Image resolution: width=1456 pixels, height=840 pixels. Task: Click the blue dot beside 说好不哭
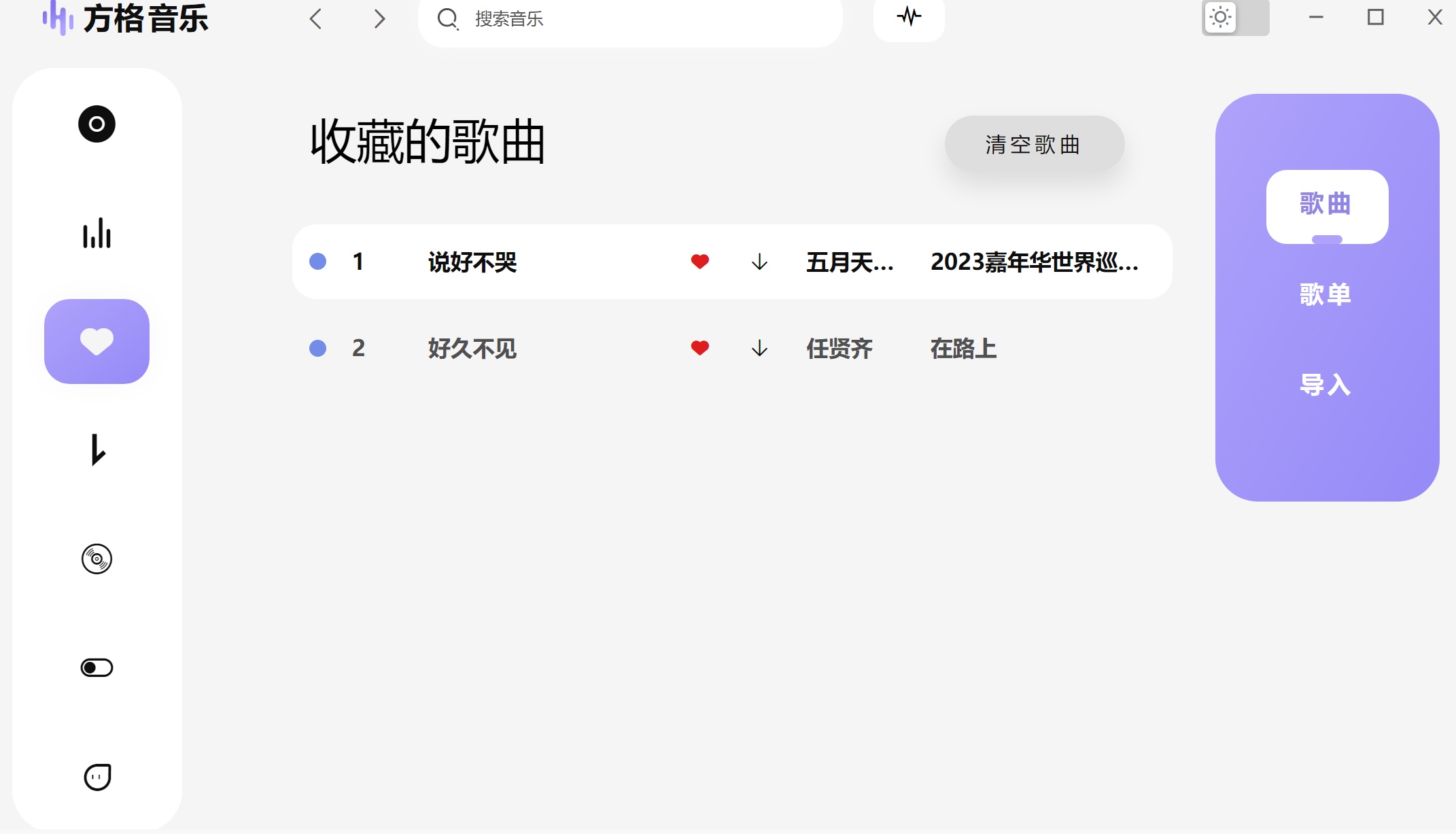[317, 262]
